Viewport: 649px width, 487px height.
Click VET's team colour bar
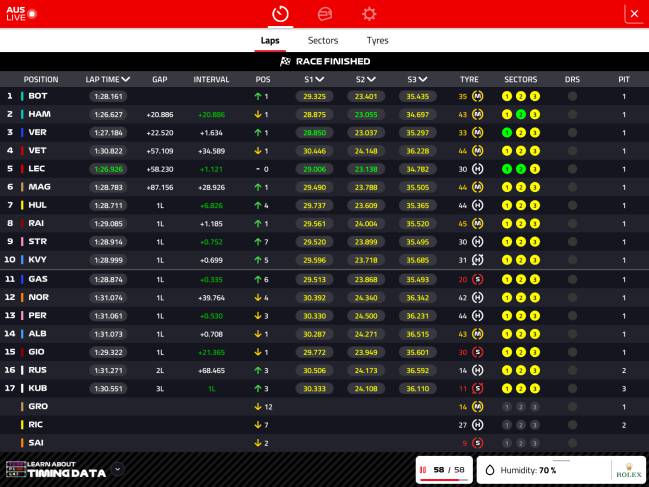[x=22, y=151]
